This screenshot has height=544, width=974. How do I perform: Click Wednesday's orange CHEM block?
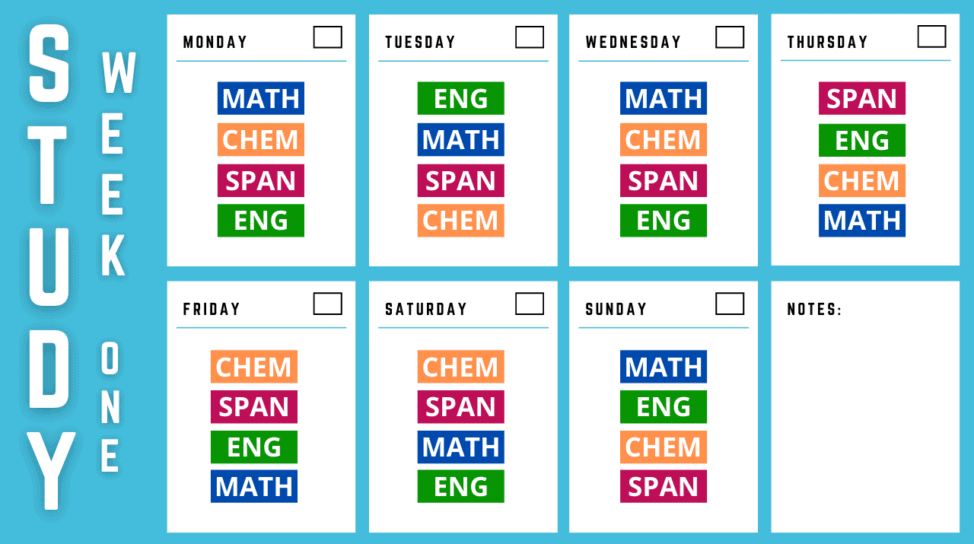click(x=663, y=140)
